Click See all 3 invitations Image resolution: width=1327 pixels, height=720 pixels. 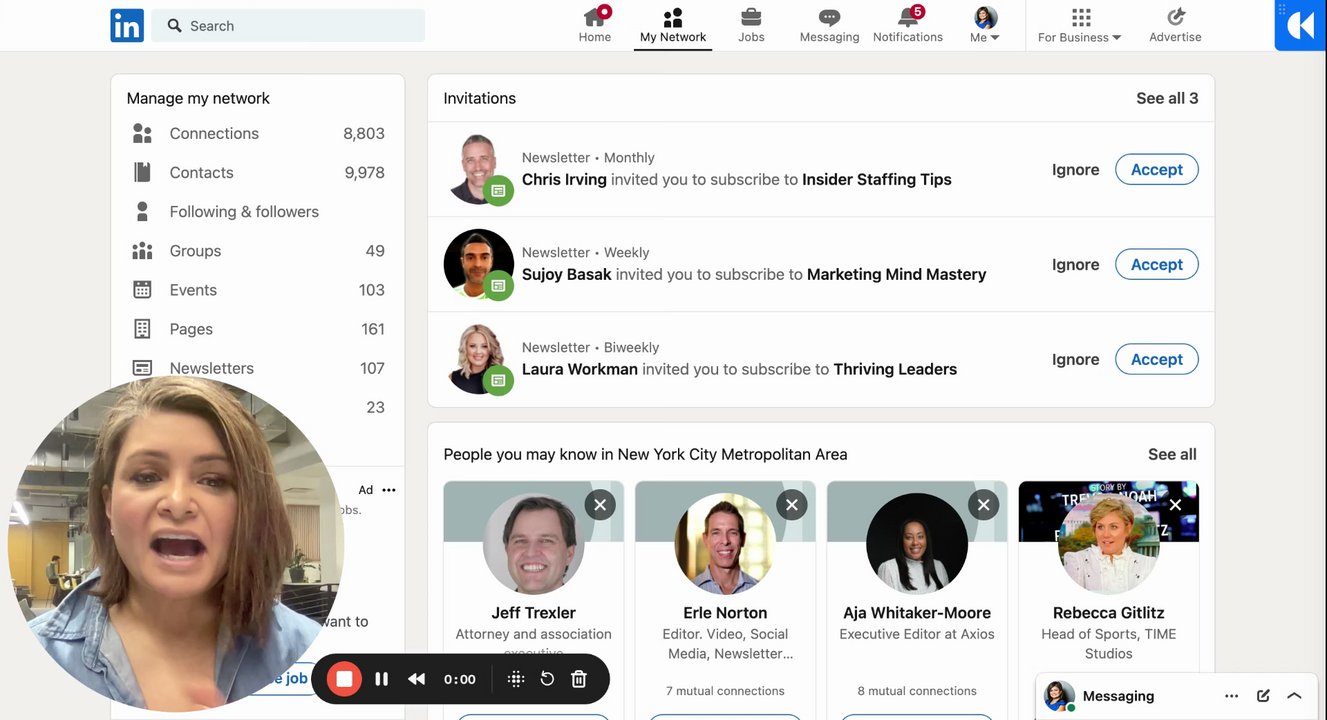click(1167, 98)
